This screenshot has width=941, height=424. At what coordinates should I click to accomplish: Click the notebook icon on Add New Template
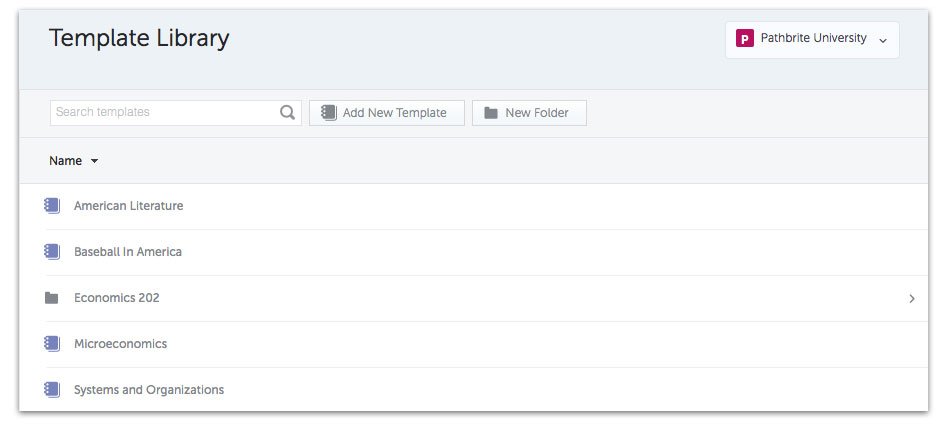pyautogui.click(x=329, y=113)
